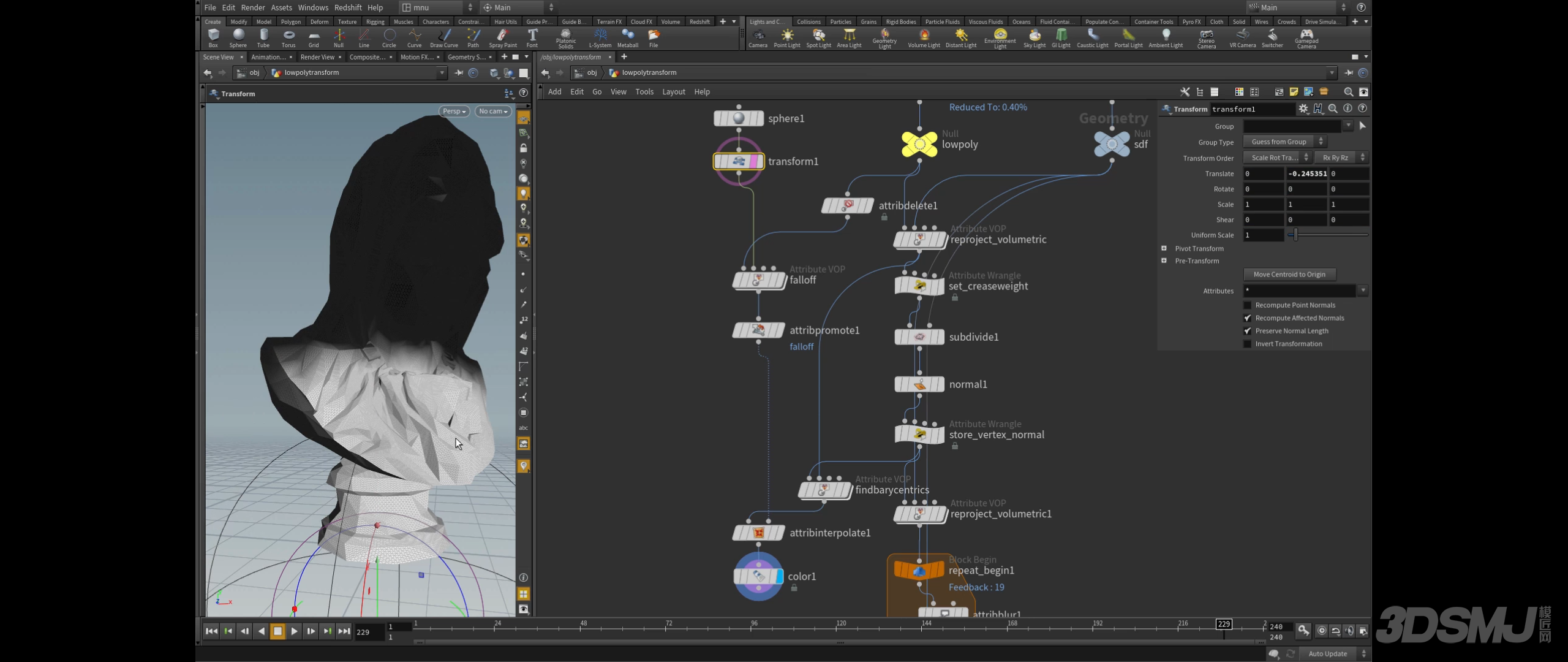Select the attribinterpolate1 node
Viewport: 1568px width, 662px height.
[758, 533]
